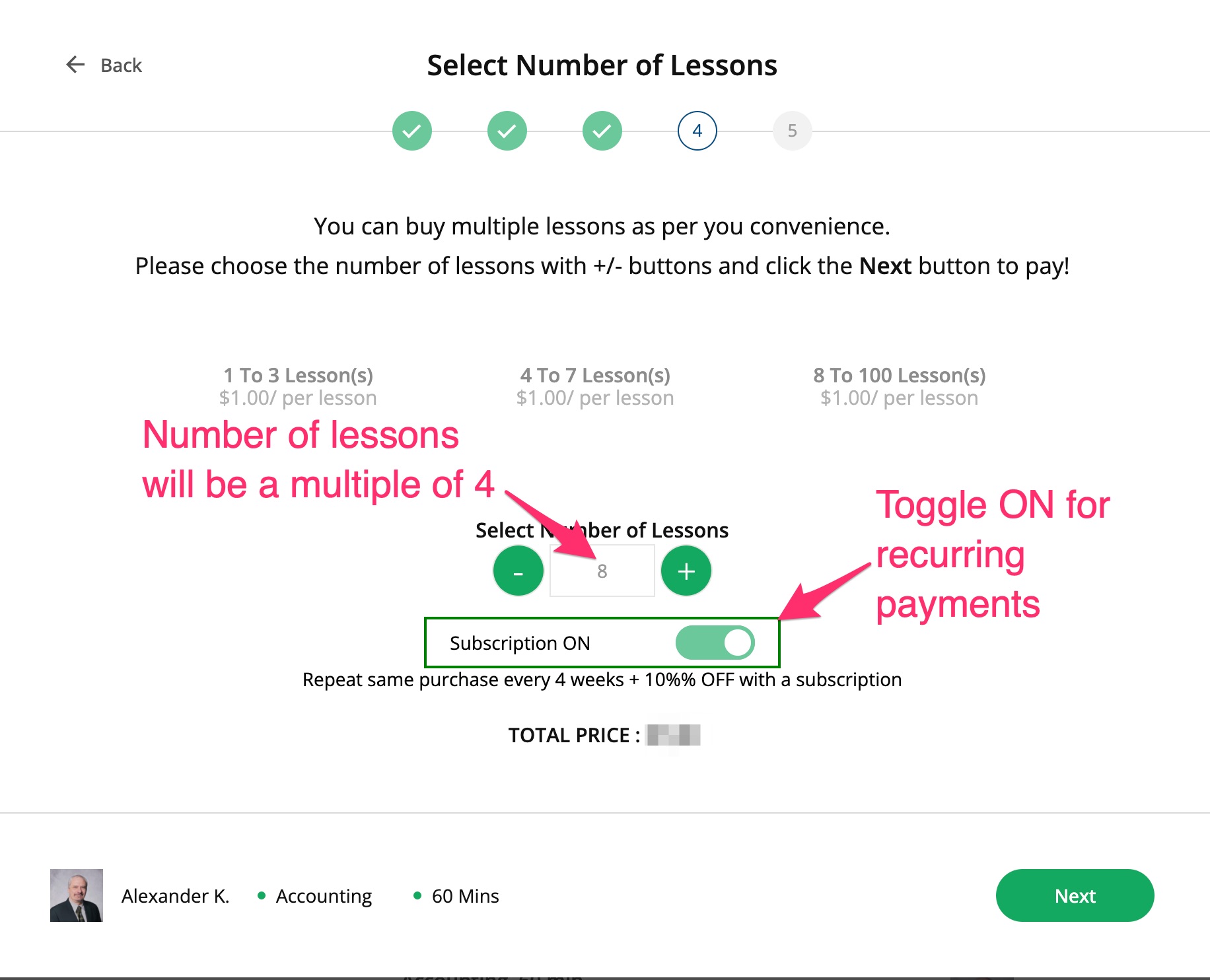Choose the 4 To 7 Lesson(s) tier

tap(595, 386)
